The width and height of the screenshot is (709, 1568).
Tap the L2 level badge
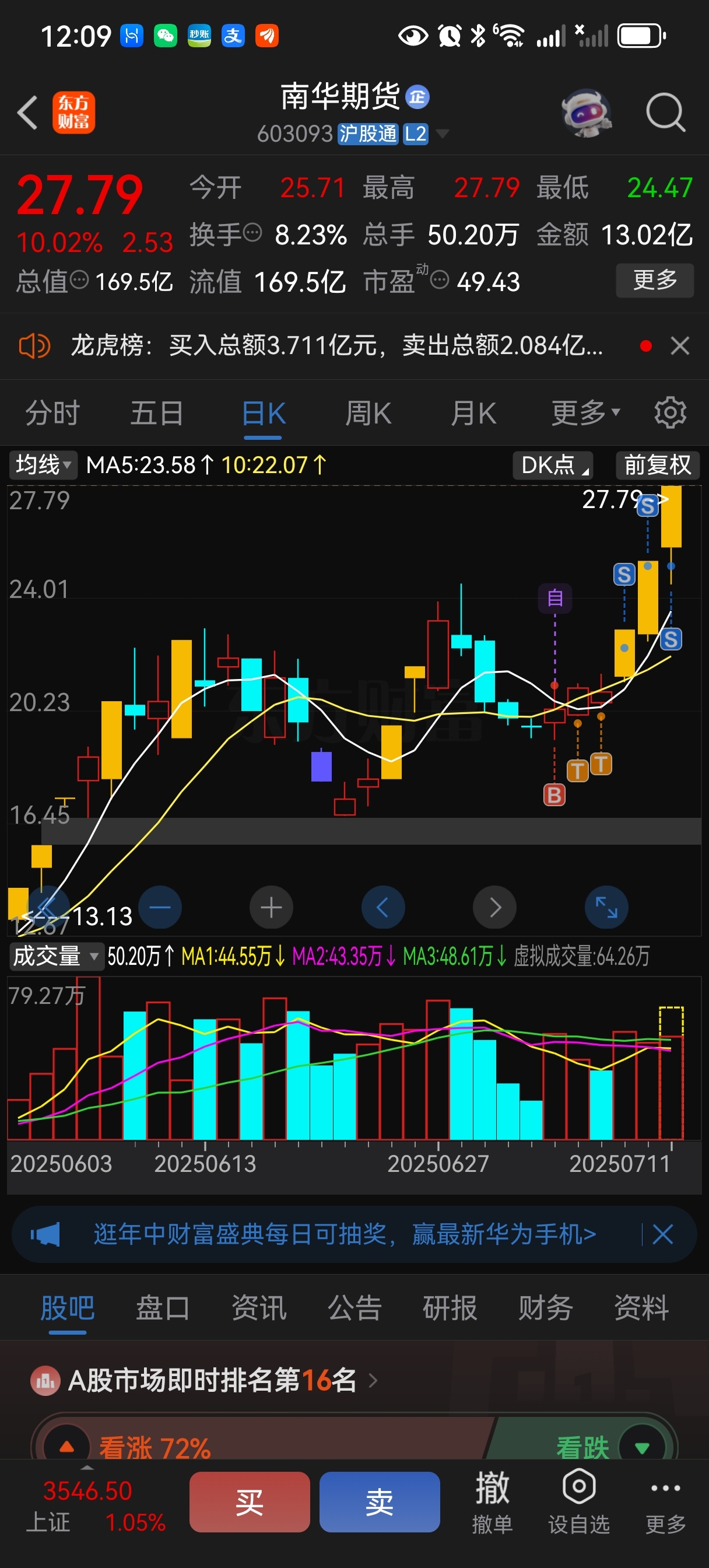pos(416,134)
